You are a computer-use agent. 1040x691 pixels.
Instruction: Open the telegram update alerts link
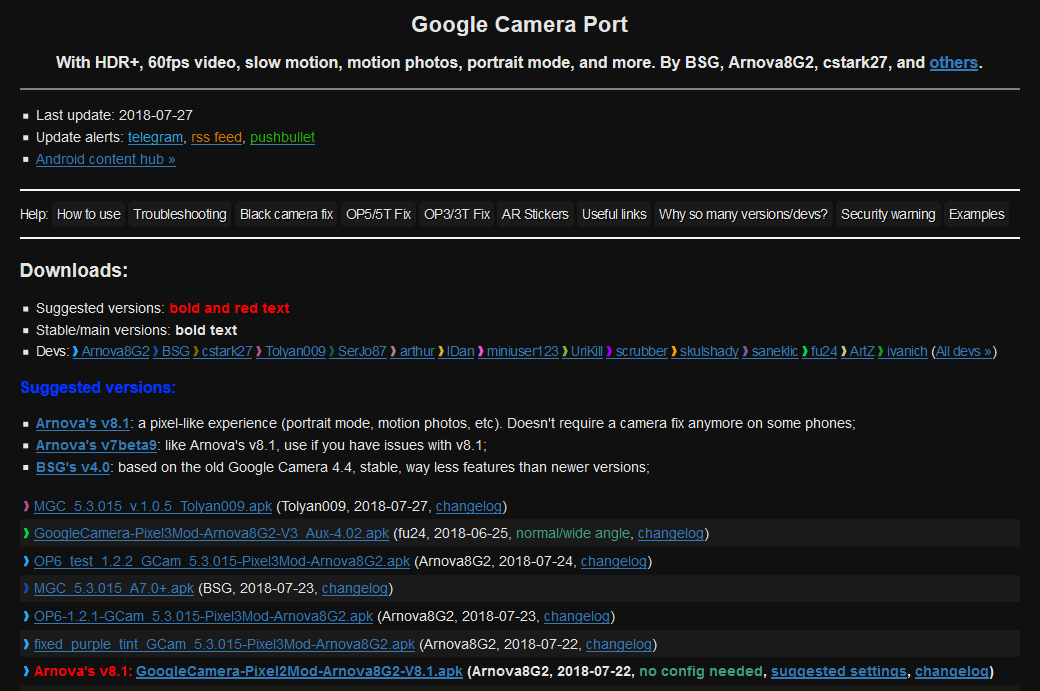(155, 137)
